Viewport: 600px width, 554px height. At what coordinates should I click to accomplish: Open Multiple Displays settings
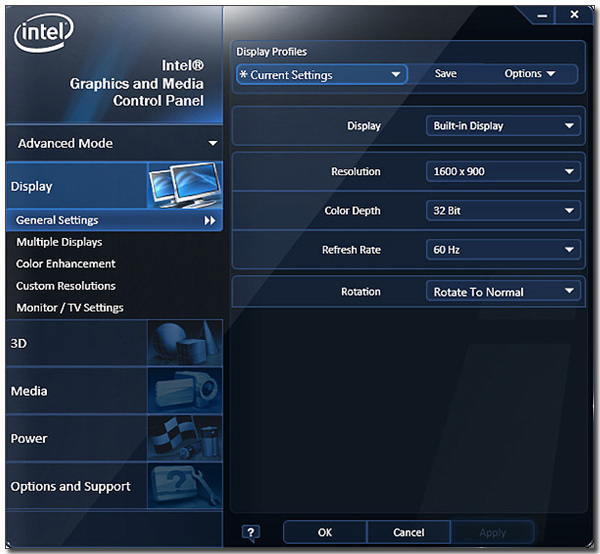tap(59, 242)
